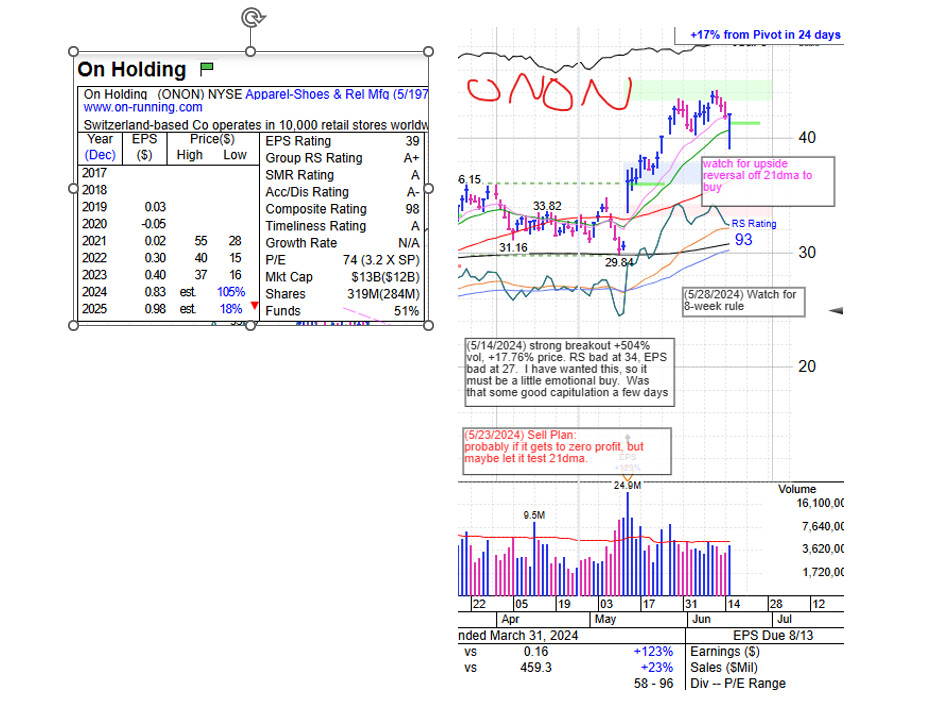Click the 'EPS Rating' row value 39
Viewport: 950px width, 720px height.
413,141
